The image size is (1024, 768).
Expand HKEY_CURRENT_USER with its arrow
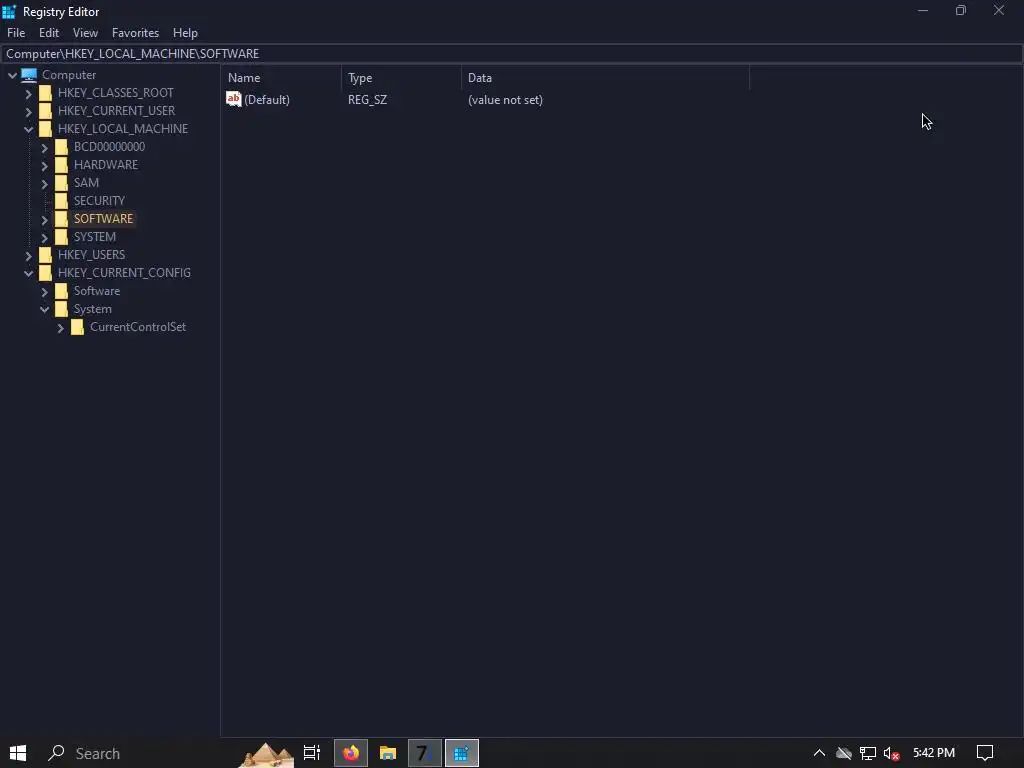pos(29,112)
